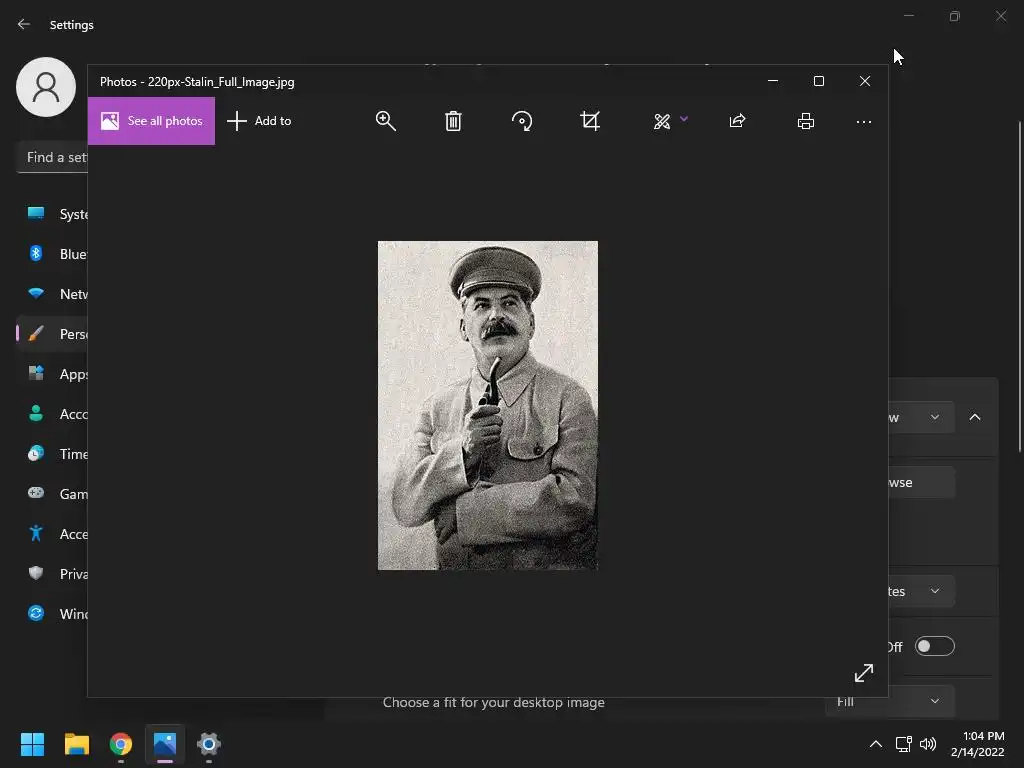The image size is (1024, 768).
Task: Open the System category in Settings
Action: click(x=52, y=214)
